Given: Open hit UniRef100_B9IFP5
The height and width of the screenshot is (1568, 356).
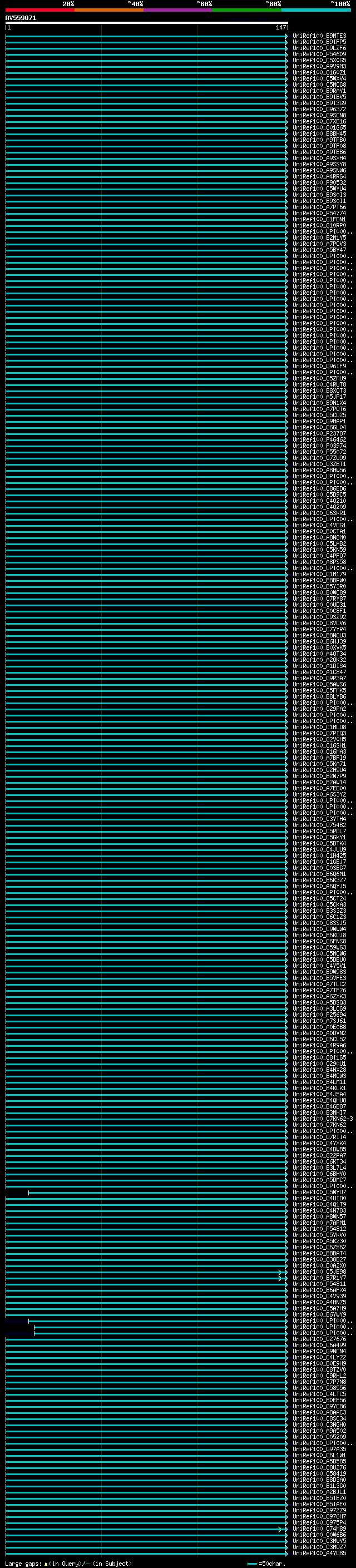Looking at the screenshot, I should click(x=319, y=42).
